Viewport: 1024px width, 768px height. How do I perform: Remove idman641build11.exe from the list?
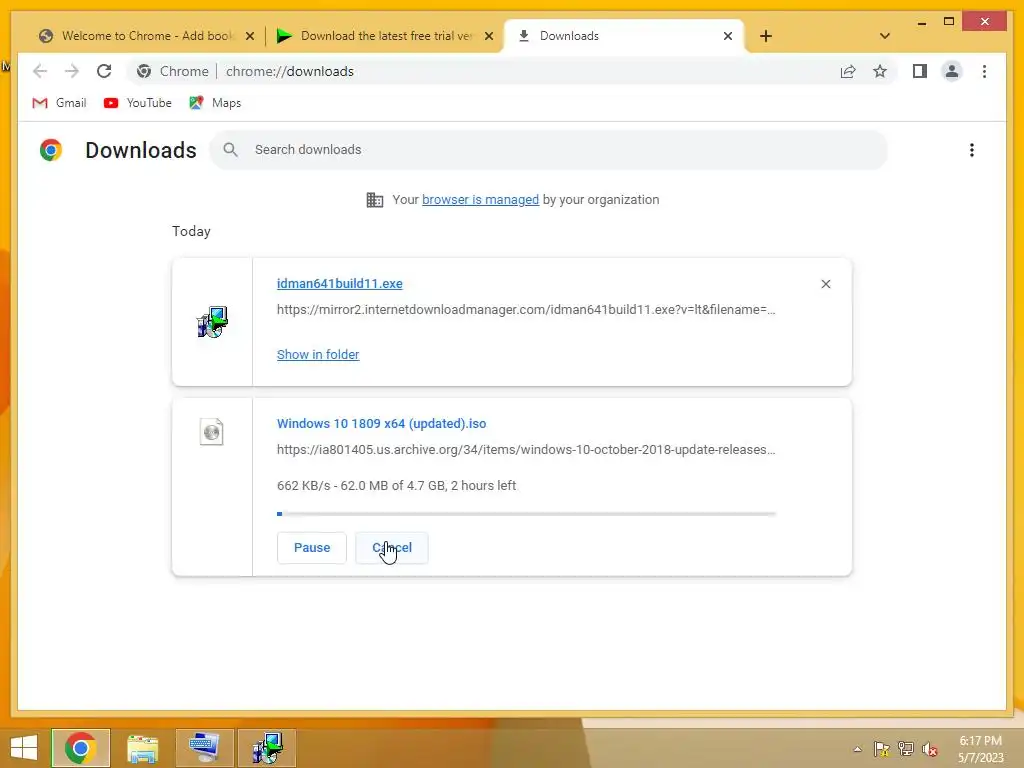coord(825,284)
